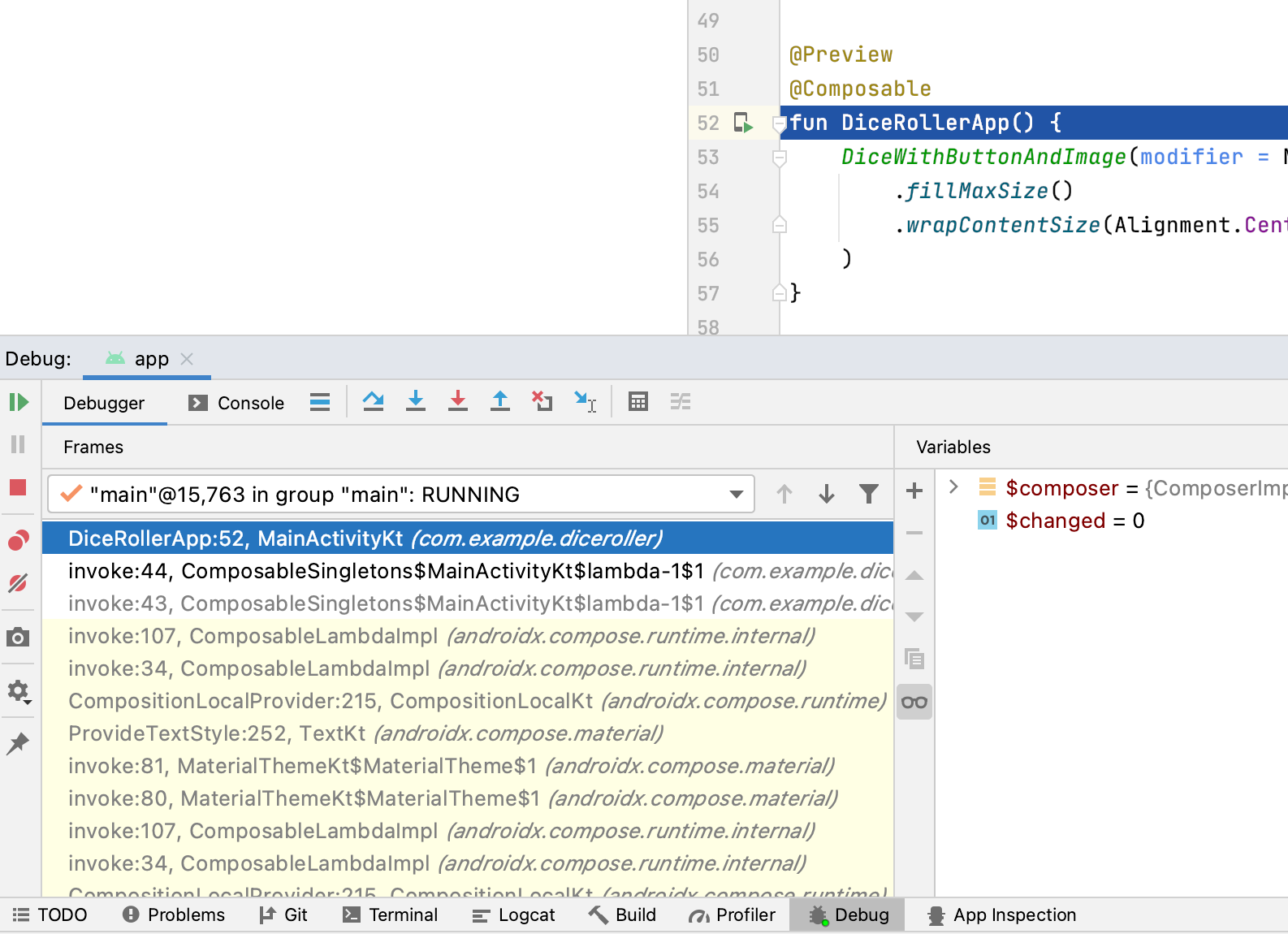Screen dimensions: 1288x934
Task: Click the Step Out icon
Action: click(500, 401)
